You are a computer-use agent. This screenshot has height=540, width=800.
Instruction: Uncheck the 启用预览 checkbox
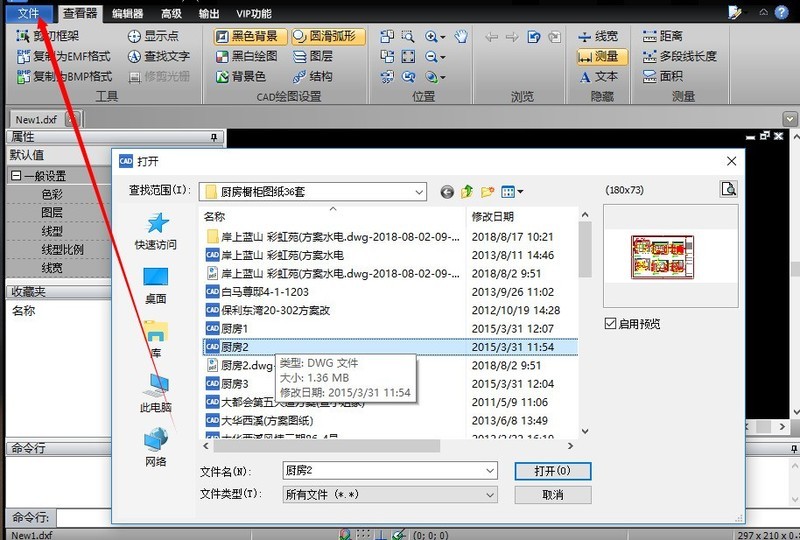point(611,324)
